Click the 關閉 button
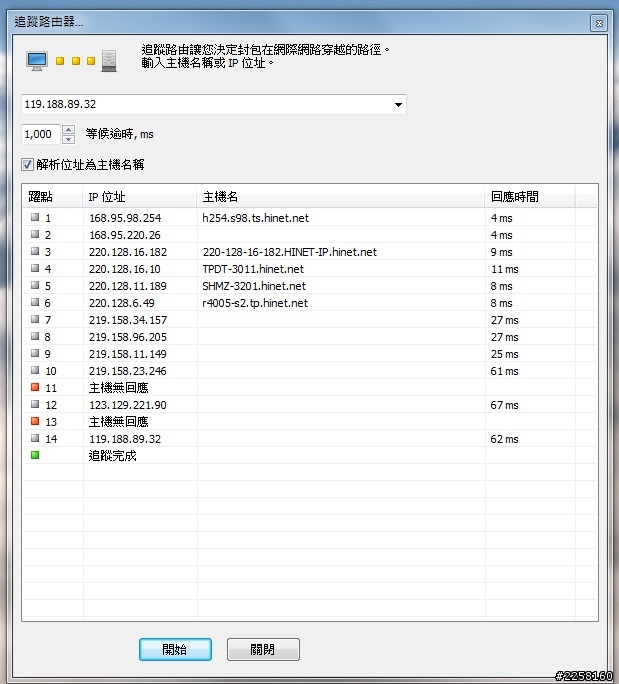 [x=263, y=649]
